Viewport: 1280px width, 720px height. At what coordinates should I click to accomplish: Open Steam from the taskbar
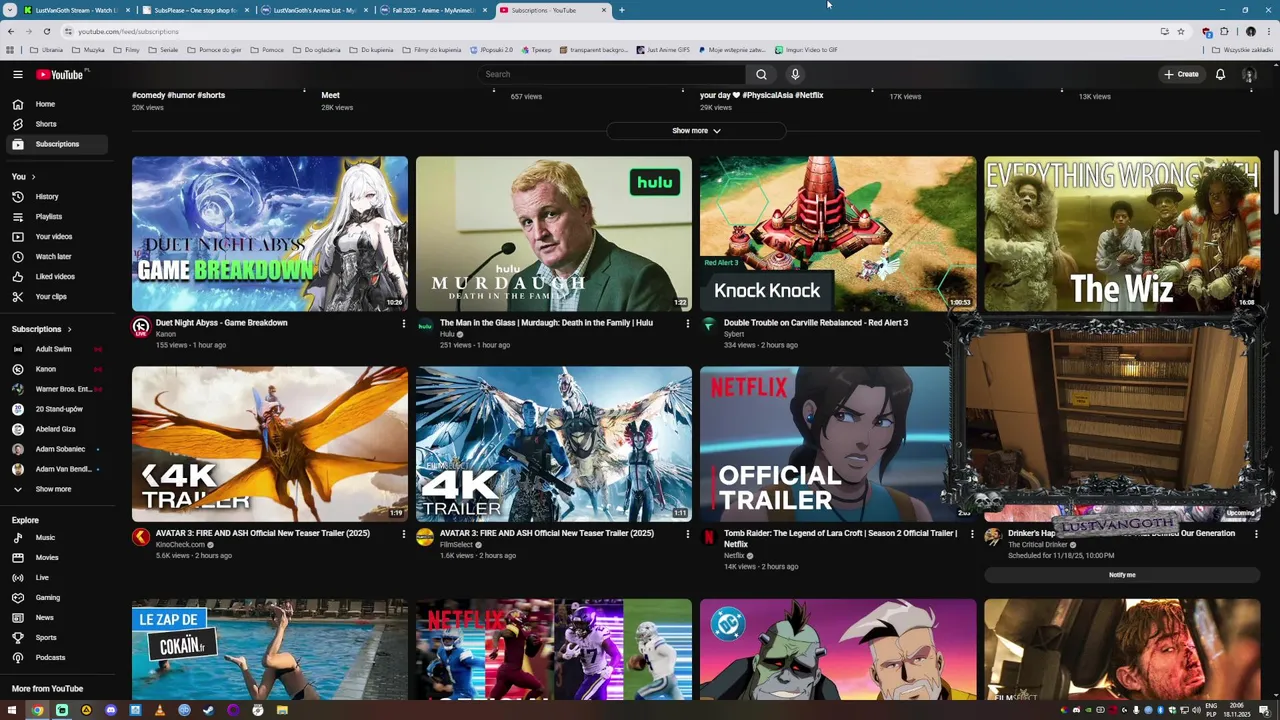click(208, 710)
